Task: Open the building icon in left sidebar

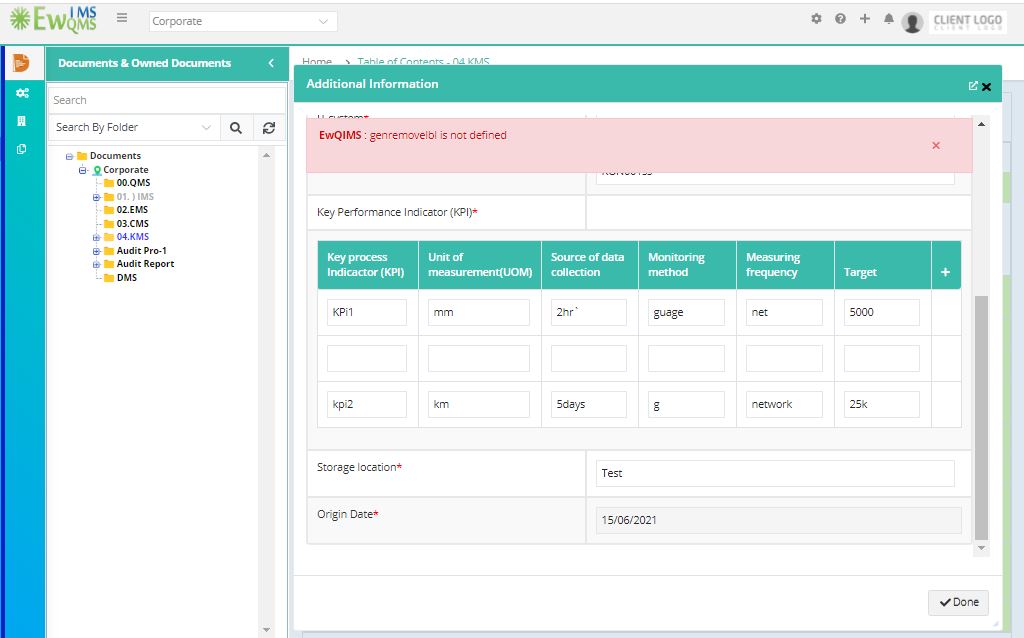Action: pyautogui.click(x=22, y=121)
